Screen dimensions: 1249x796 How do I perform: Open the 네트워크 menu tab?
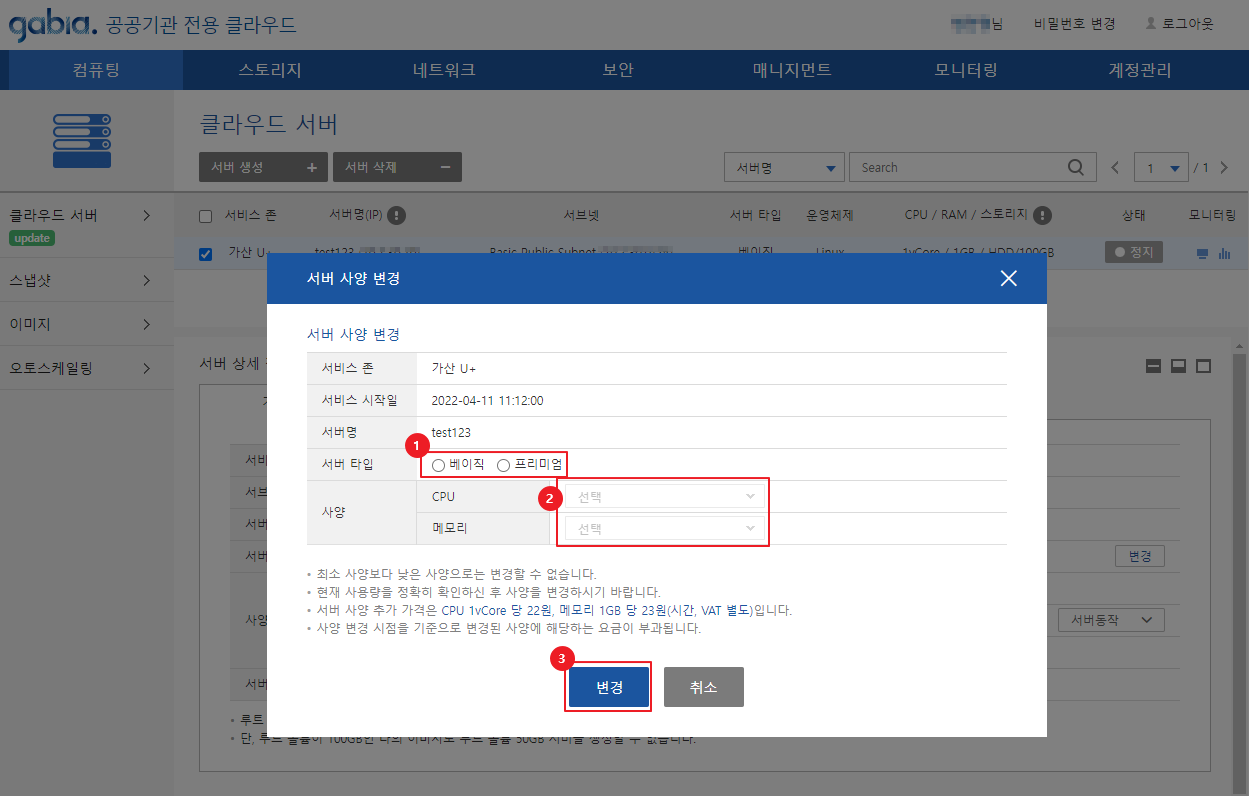point(444,70)
